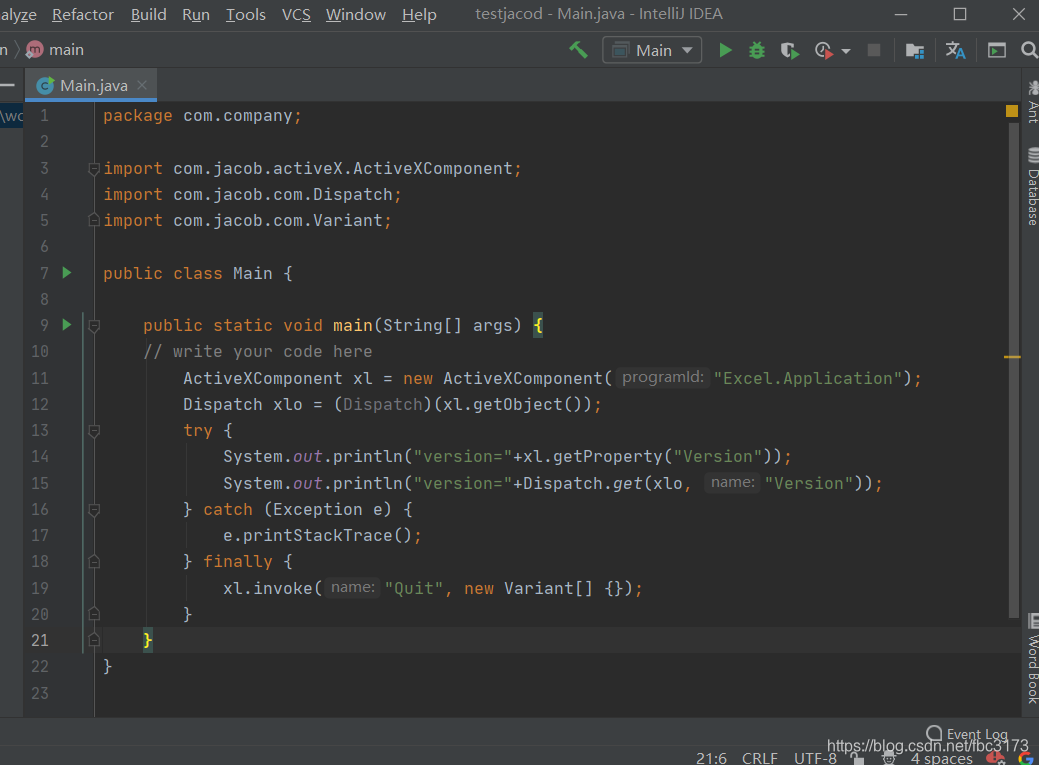Screen dimensions: 1039x765
Task: Click the "Quit" string on line 19
Action: point(414,589)
